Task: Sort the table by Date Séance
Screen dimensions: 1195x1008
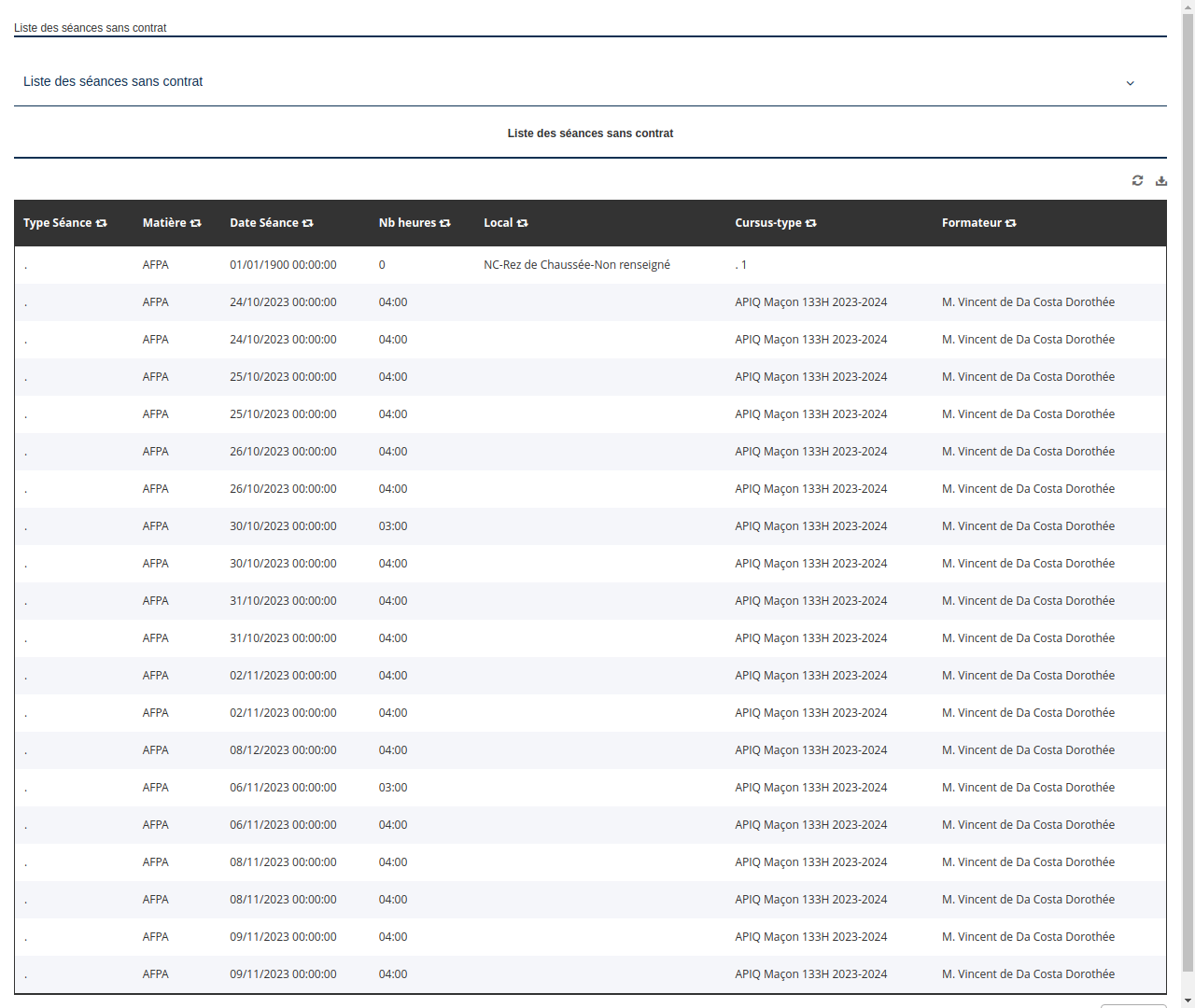Action: click(x=308, y=222)
